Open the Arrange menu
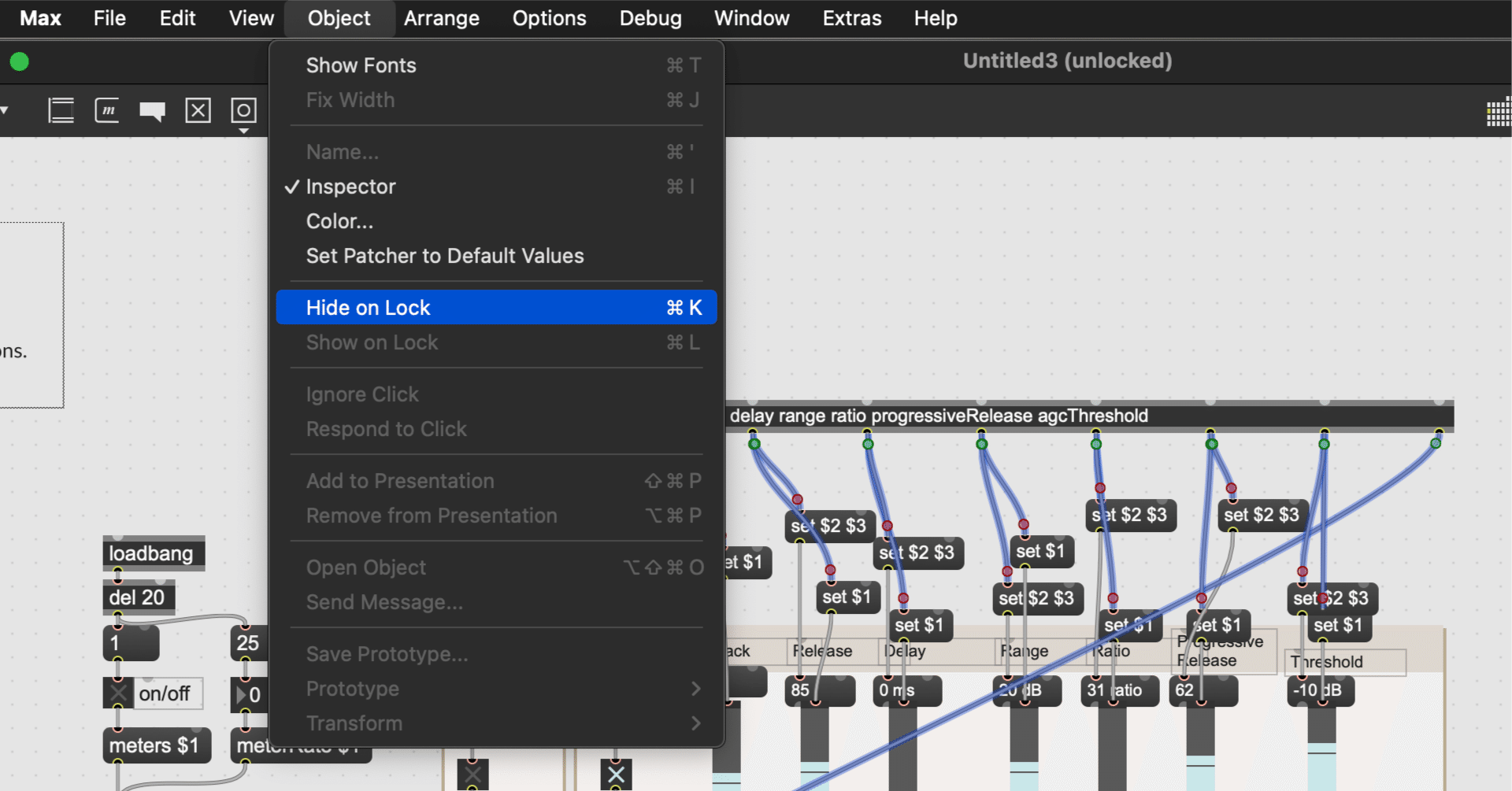 pyautogui.click(x=441, y=18)
